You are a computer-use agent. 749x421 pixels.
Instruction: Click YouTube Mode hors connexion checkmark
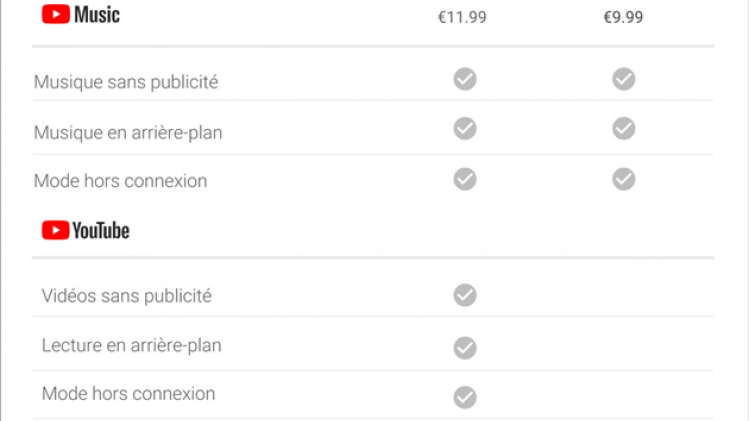[x=465, y=397]
